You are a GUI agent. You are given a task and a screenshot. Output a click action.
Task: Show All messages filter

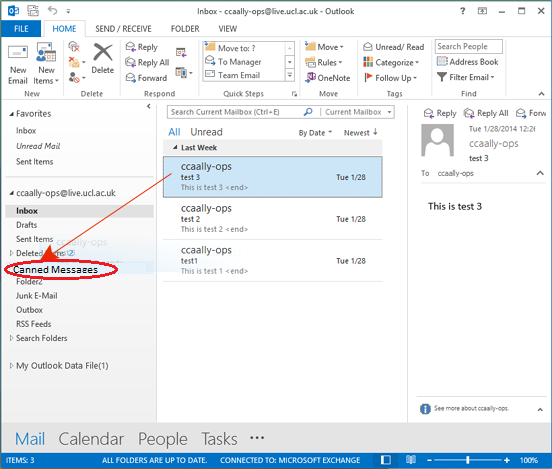174,132
